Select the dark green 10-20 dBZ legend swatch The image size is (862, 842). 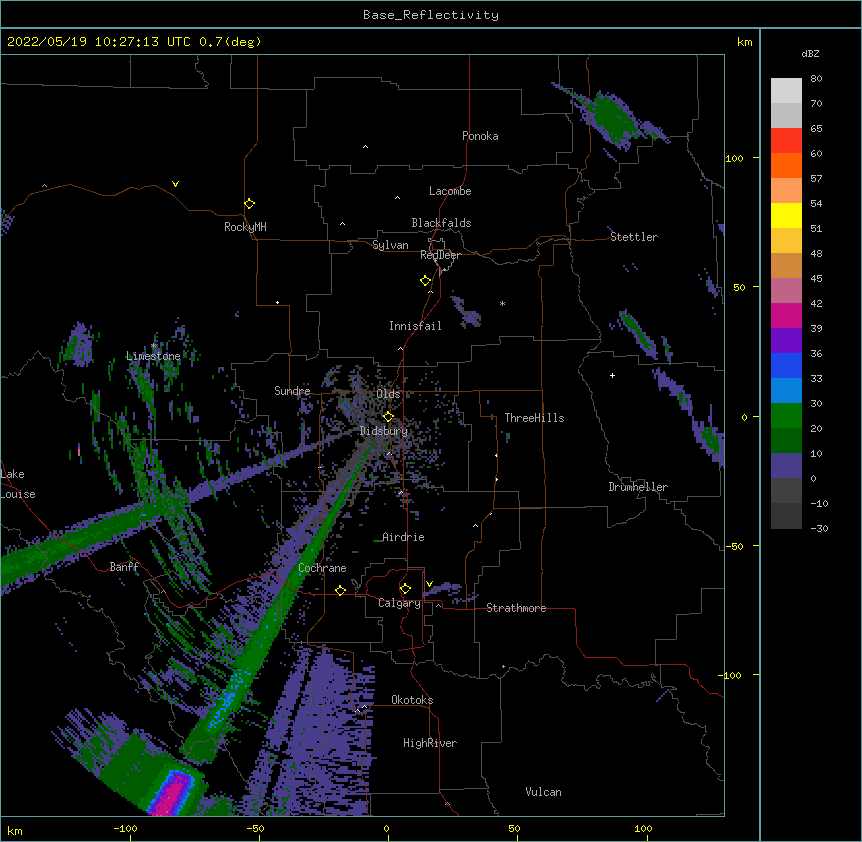point(786,441)
